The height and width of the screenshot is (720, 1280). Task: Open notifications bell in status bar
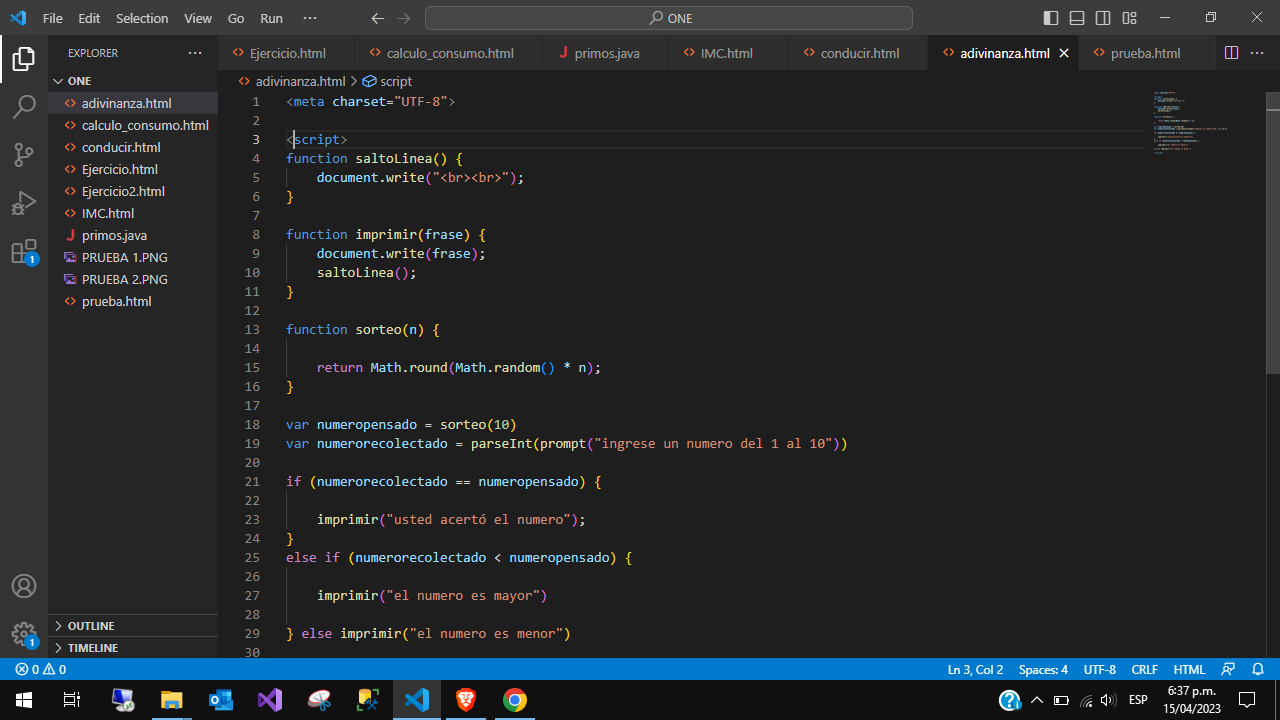coord(1258,670)
